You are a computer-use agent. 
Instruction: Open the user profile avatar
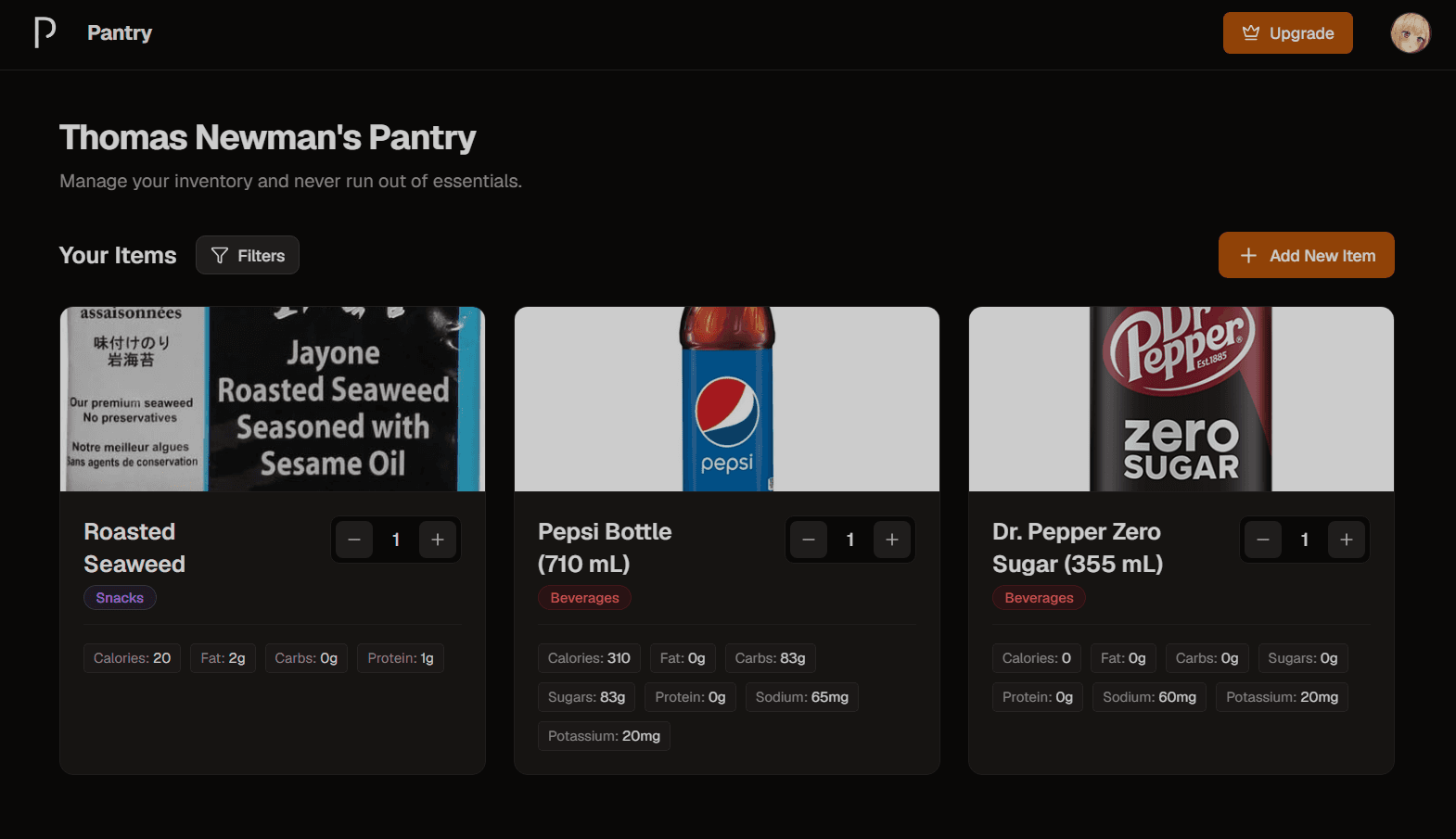1410,33
